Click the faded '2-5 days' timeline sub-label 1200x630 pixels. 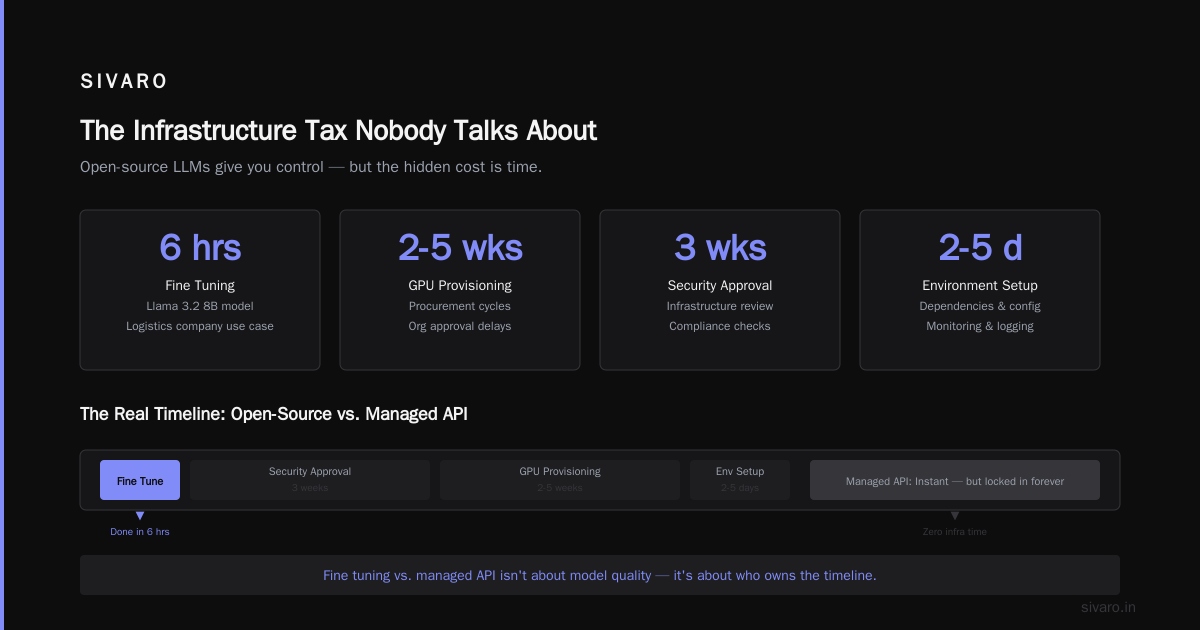pyautogui.click(x=740, y=488)
